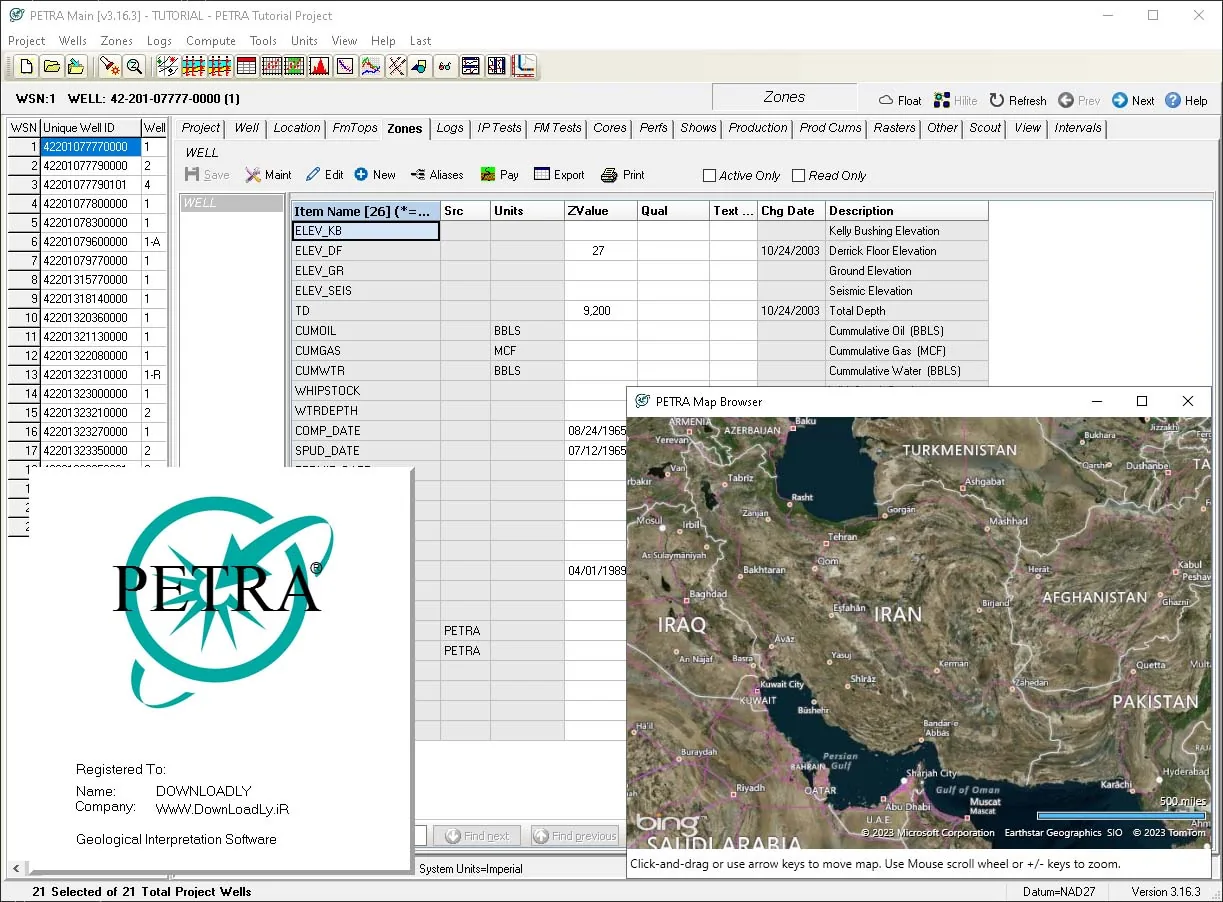Viewport: 1223px width, 902px height.
Task: Click the Maint button
Action: [x=268, y=175]
